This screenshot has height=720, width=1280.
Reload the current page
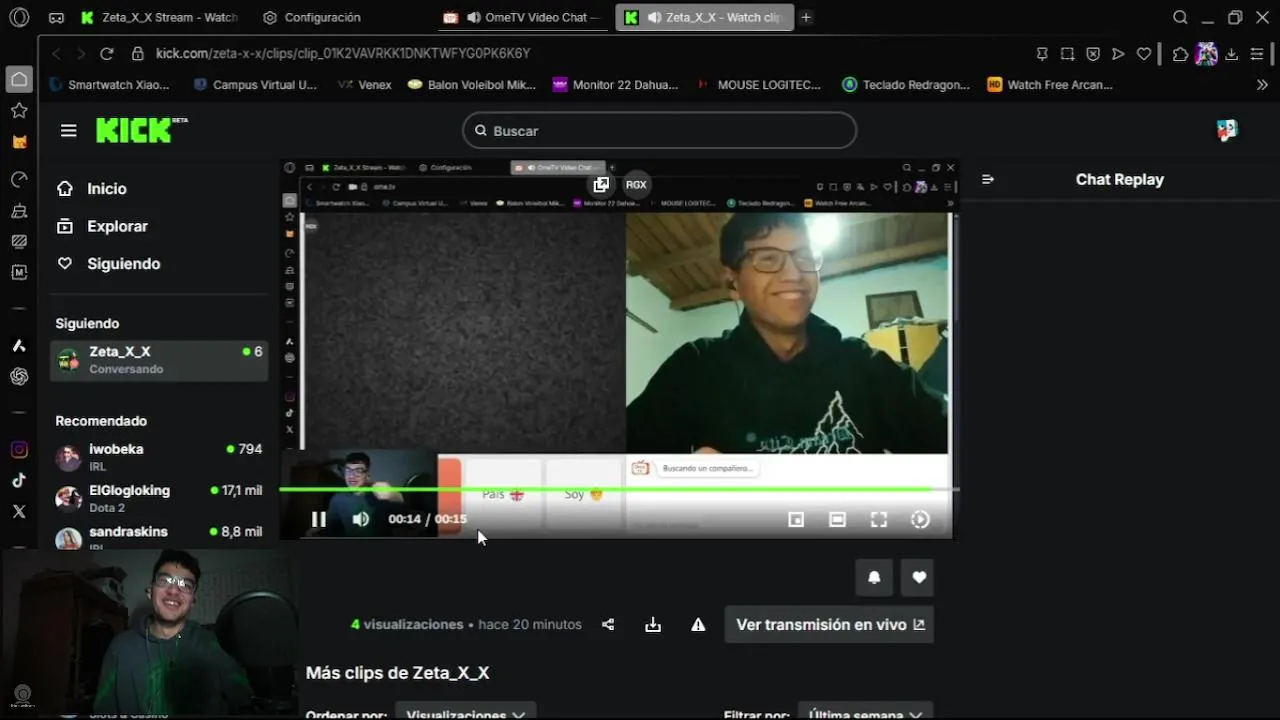tap(107, 54)
